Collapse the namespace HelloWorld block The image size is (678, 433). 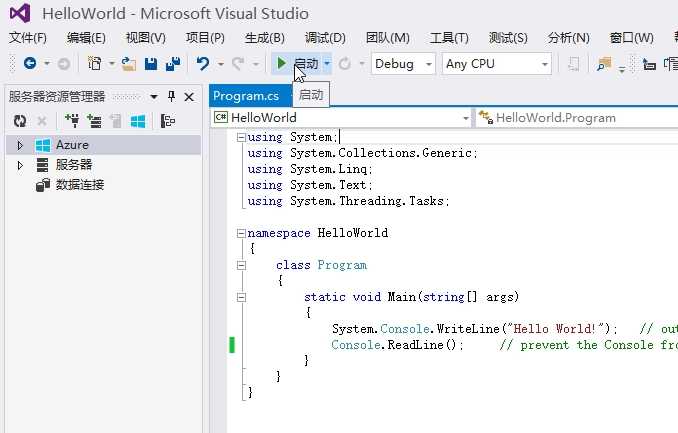click(241, 234)
